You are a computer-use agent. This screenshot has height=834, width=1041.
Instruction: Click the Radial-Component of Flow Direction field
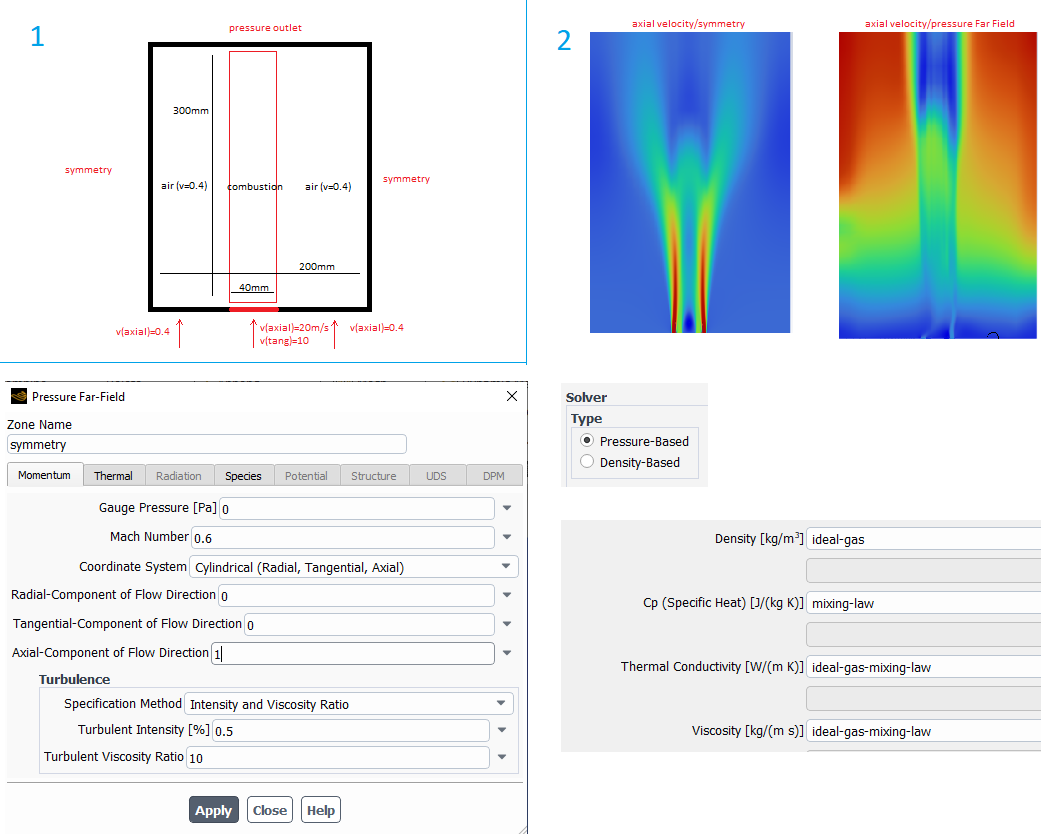point(356,596)
